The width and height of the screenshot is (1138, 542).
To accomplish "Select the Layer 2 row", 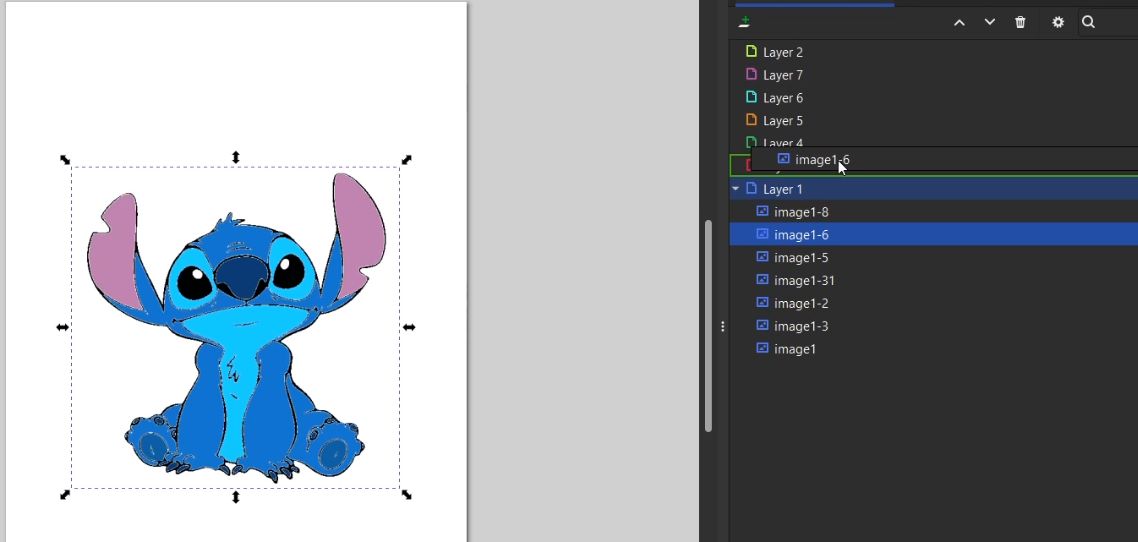I will (x=933, y=52).
